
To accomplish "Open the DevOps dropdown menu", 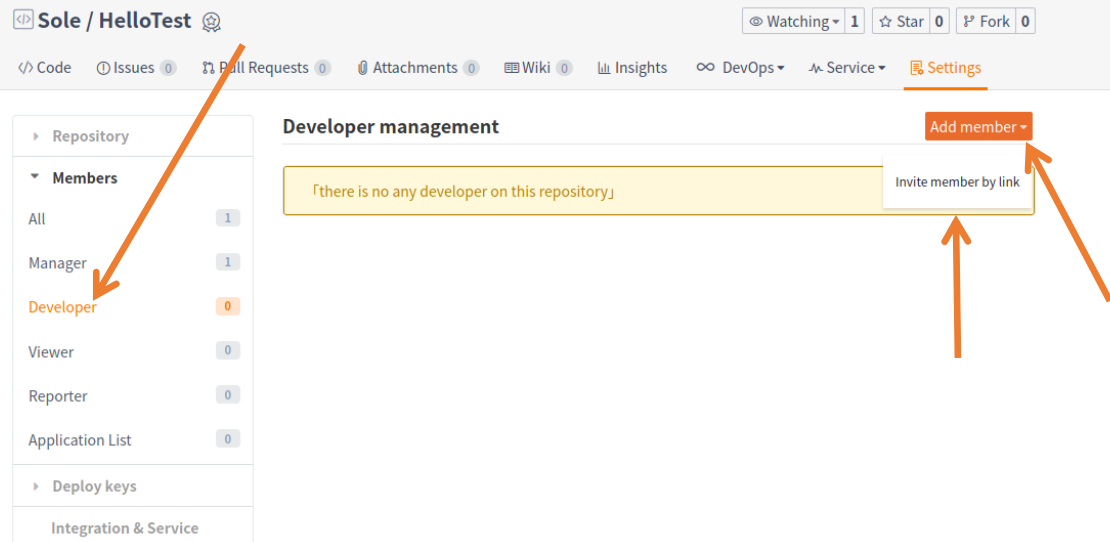I will click(740, 68).
